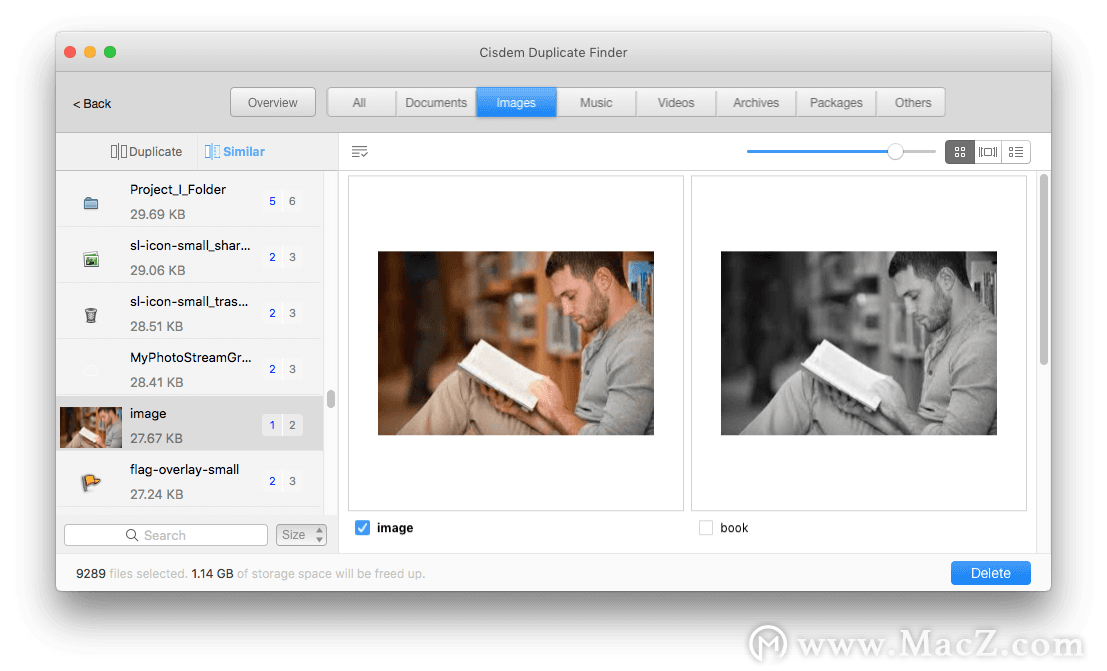
Task: Select the 'MyPhotoStreamGr...' row name
Action: tap(191, 357)
